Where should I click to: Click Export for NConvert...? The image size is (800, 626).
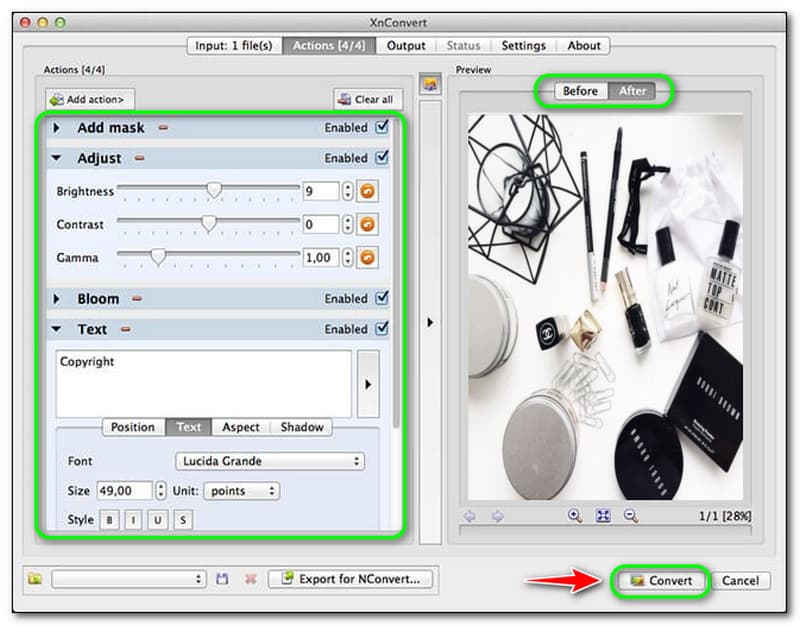[x=351, y=579]
